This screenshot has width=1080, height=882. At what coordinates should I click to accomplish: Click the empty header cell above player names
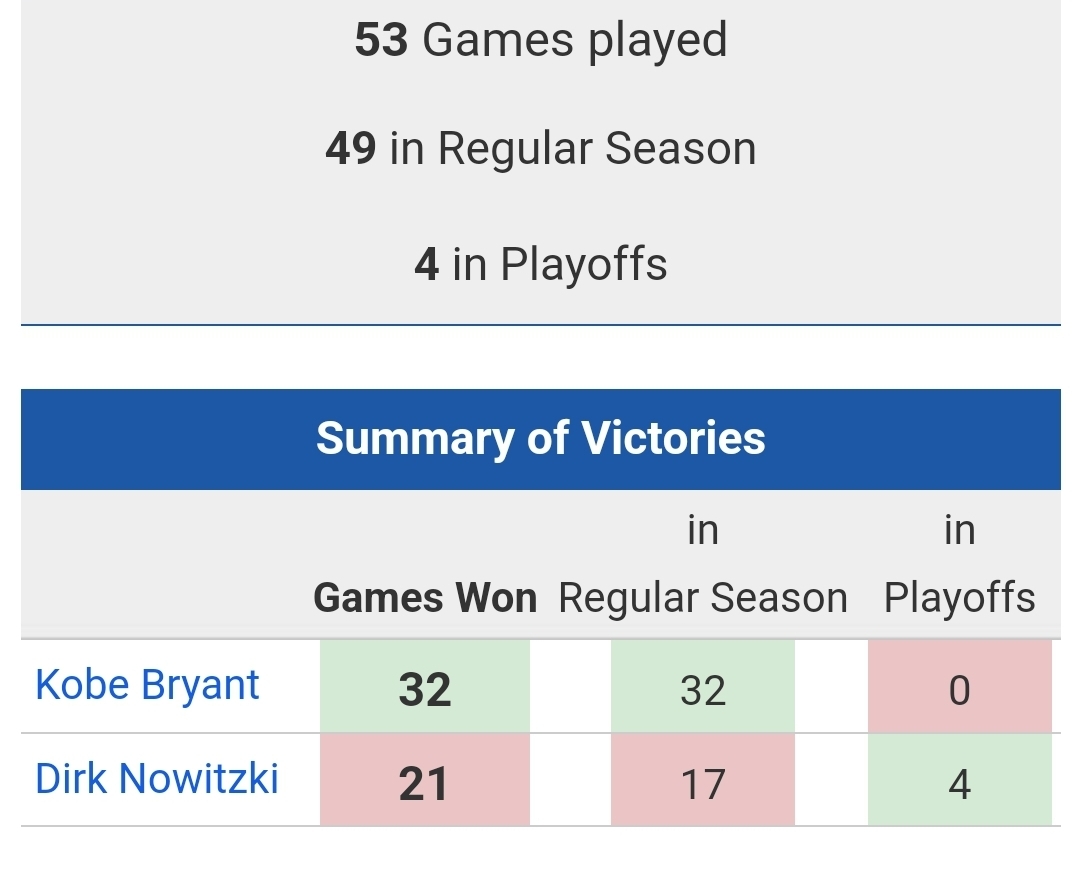pyautogui.click(x=165, y=565)
